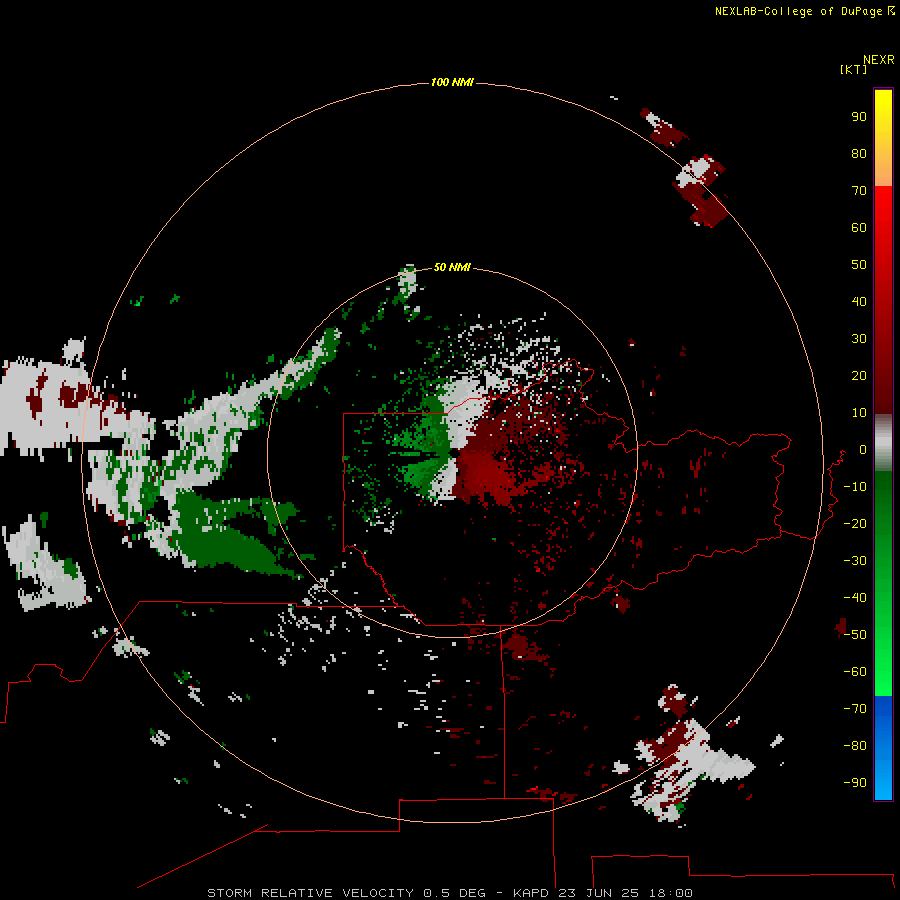Click the -70 scale value
This screenshot has width=900, height=900.
[855, 709]
